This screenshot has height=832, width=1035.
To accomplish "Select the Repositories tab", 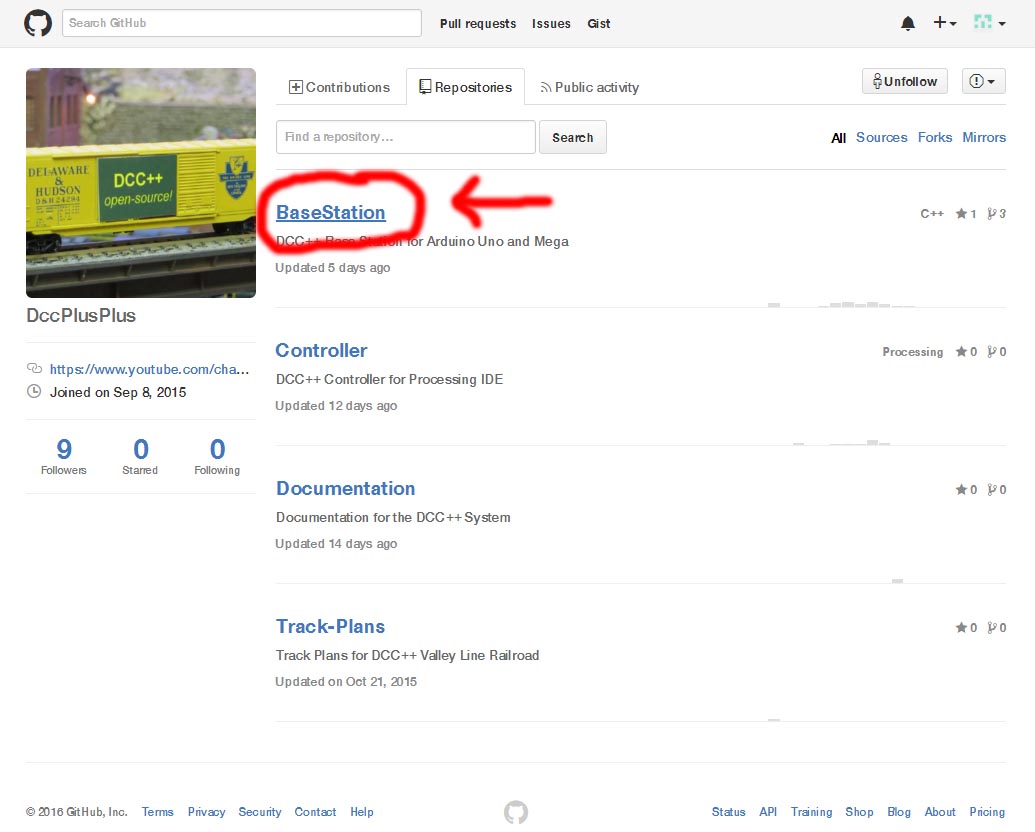I will tap(465, 87).
